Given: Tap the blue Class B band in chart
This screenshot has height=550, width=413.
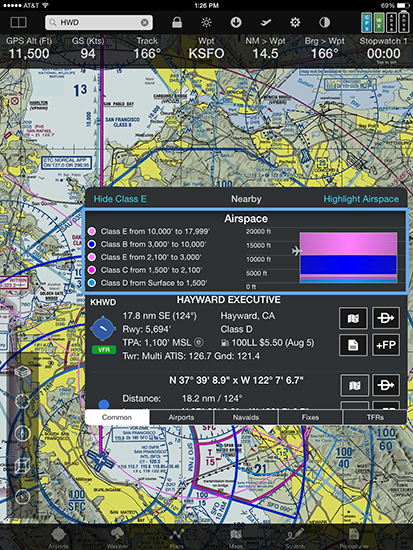Looking at the screenshot, I should pyautogui.click(x=348, y=265).
